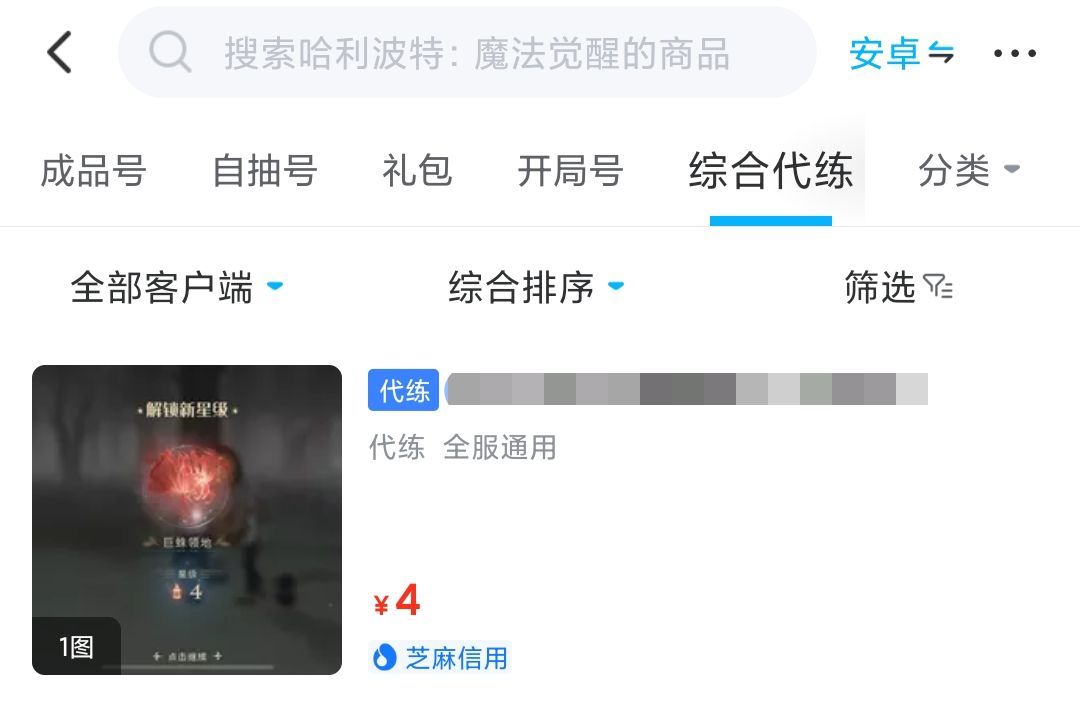This screenshot has width=1080, height=712.
Task: Focus the 搜索哈利波特 search field
Action: click(468, 52)
